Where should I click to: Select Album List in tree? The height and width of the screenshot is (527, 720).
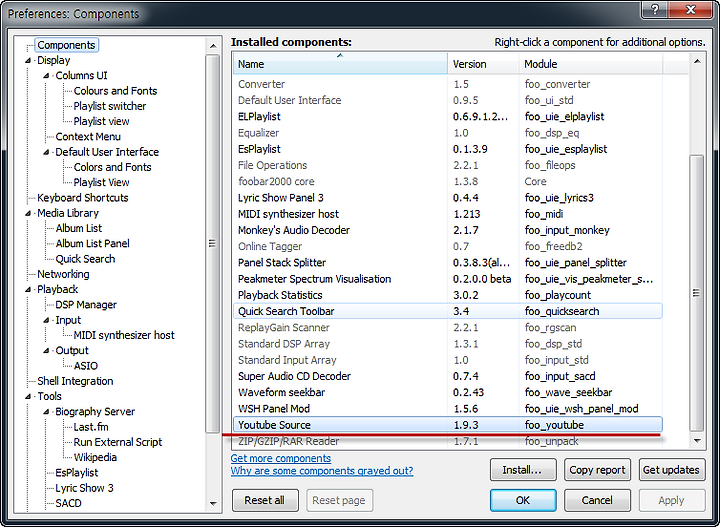(x=79, y=228)
